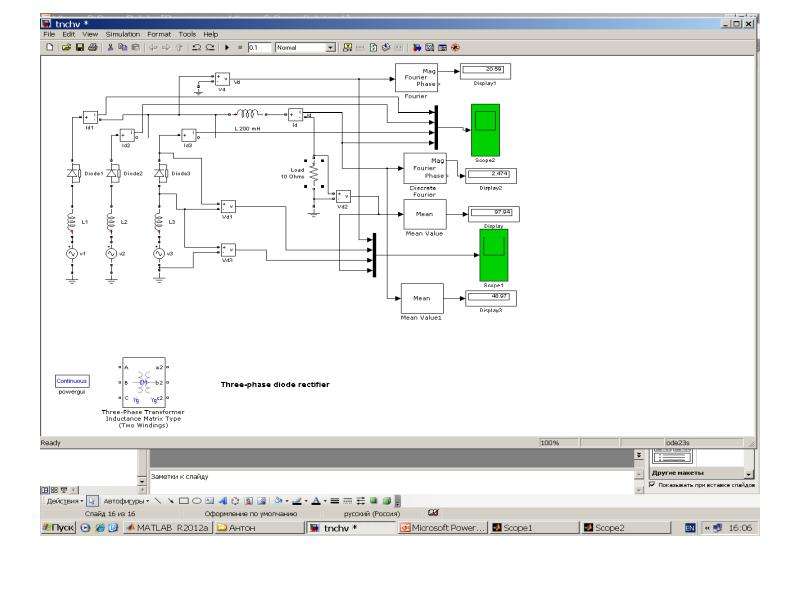
Task: Undo the last action in Simulink toolbar
Action: point(196,47)
